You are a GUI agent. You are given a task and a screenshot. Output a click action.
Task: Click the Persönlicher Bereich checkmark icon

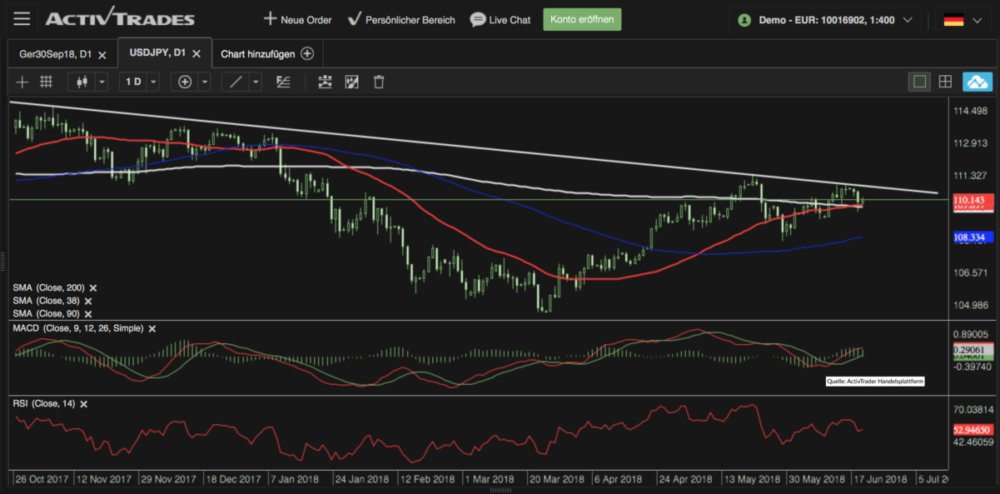click(355, 19)
